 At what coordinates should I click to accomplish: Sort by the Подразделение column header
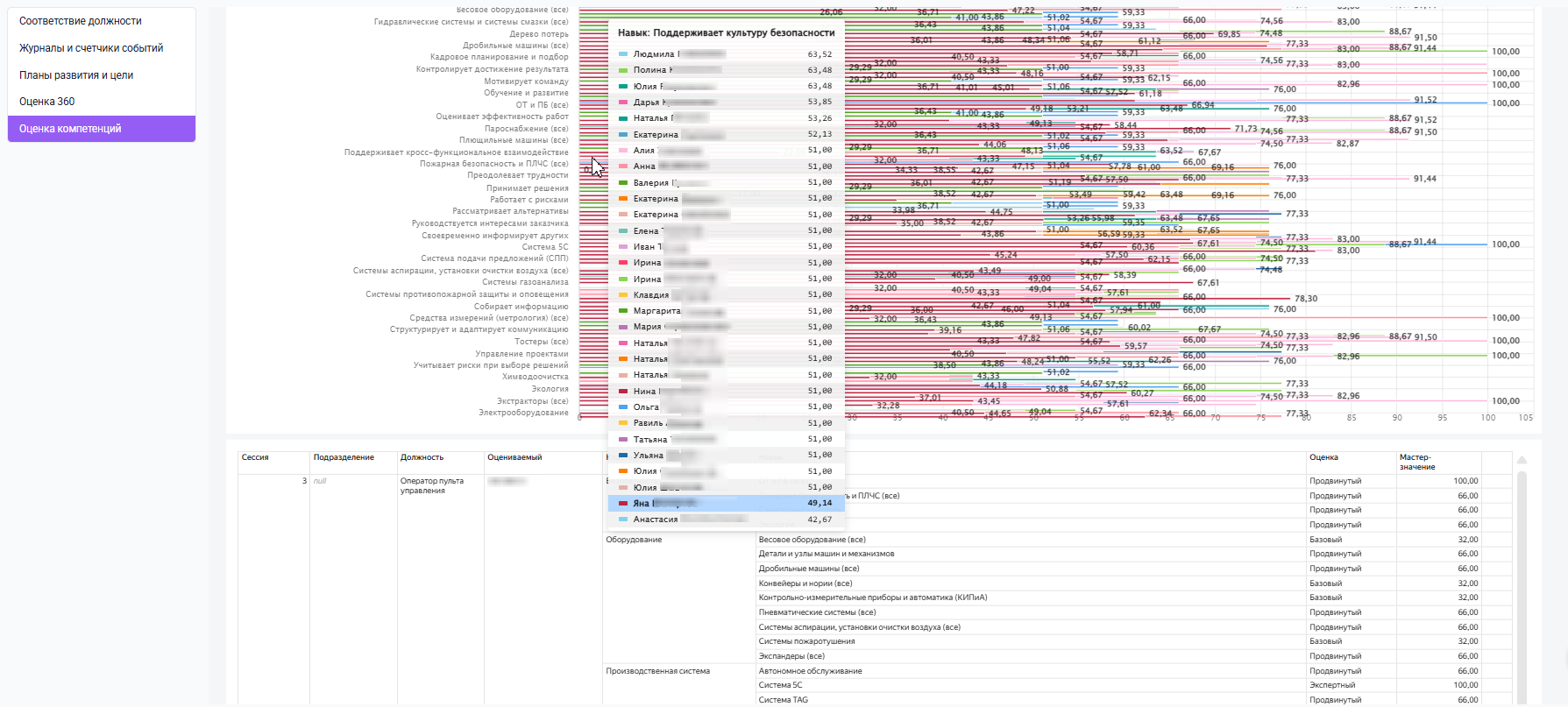tap(344, 457)
